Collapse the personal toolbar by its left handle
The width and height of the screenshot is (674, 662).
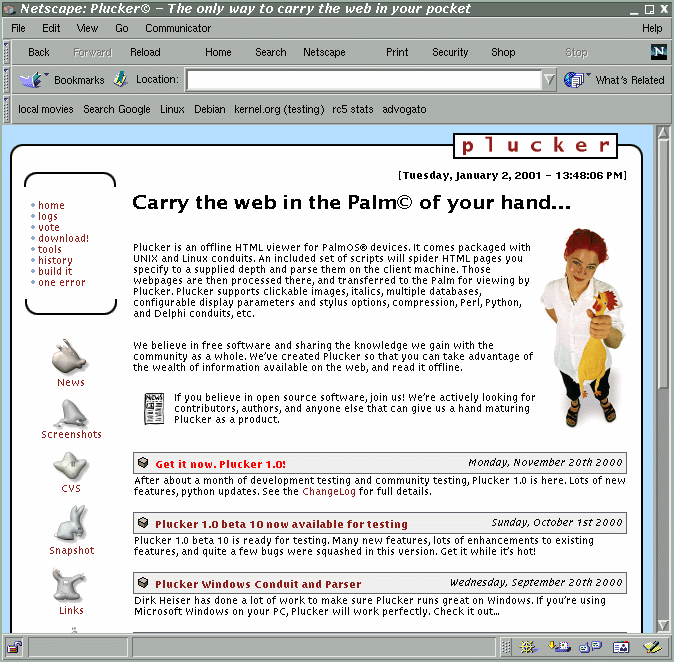[x=6, y=109]
